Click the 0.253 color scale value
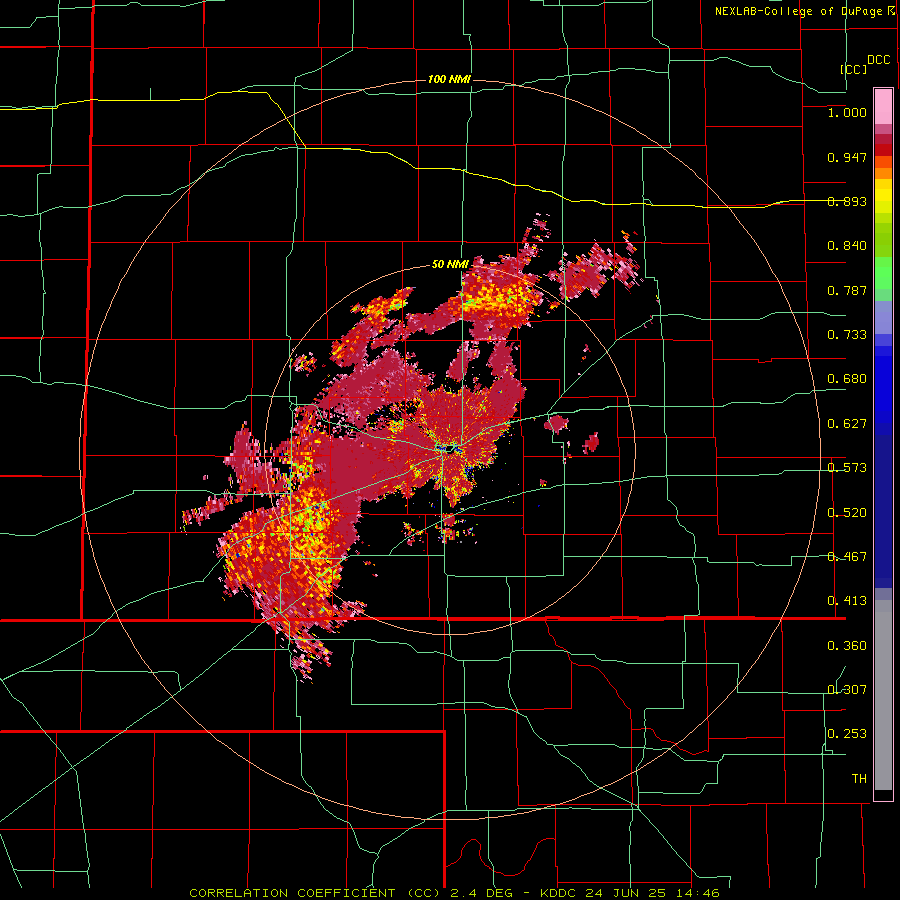The image size is (900, 900). 847,734
